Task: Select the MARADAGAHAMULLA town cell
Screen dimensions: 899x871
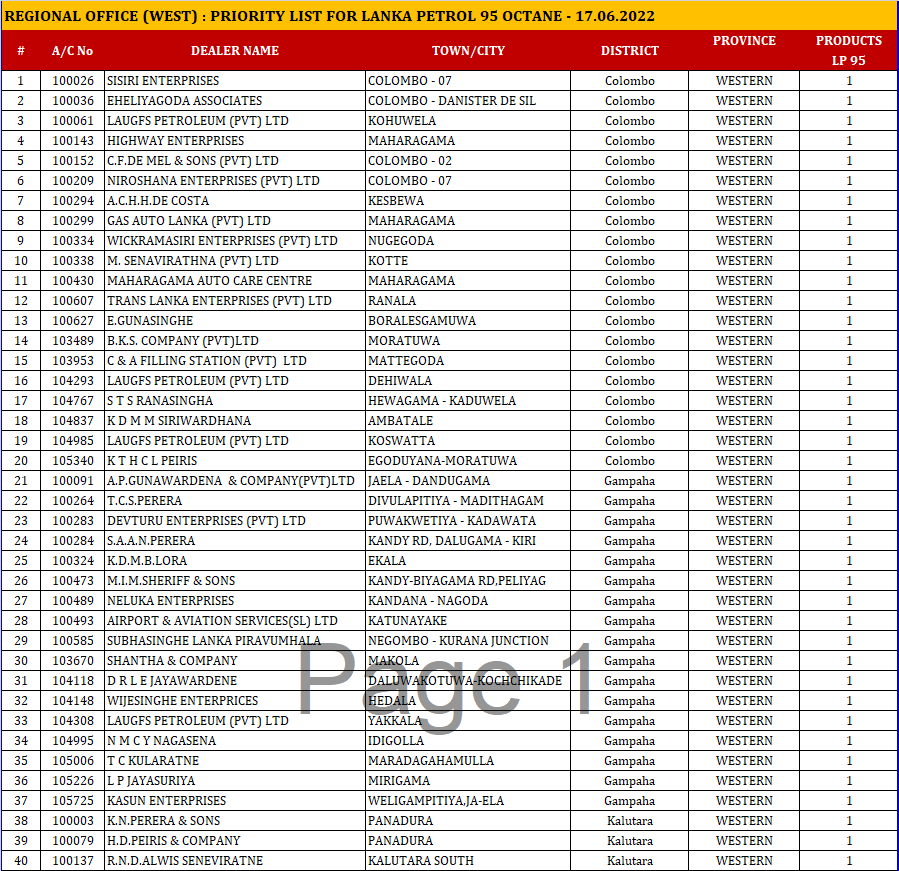Action: (468, 761)
